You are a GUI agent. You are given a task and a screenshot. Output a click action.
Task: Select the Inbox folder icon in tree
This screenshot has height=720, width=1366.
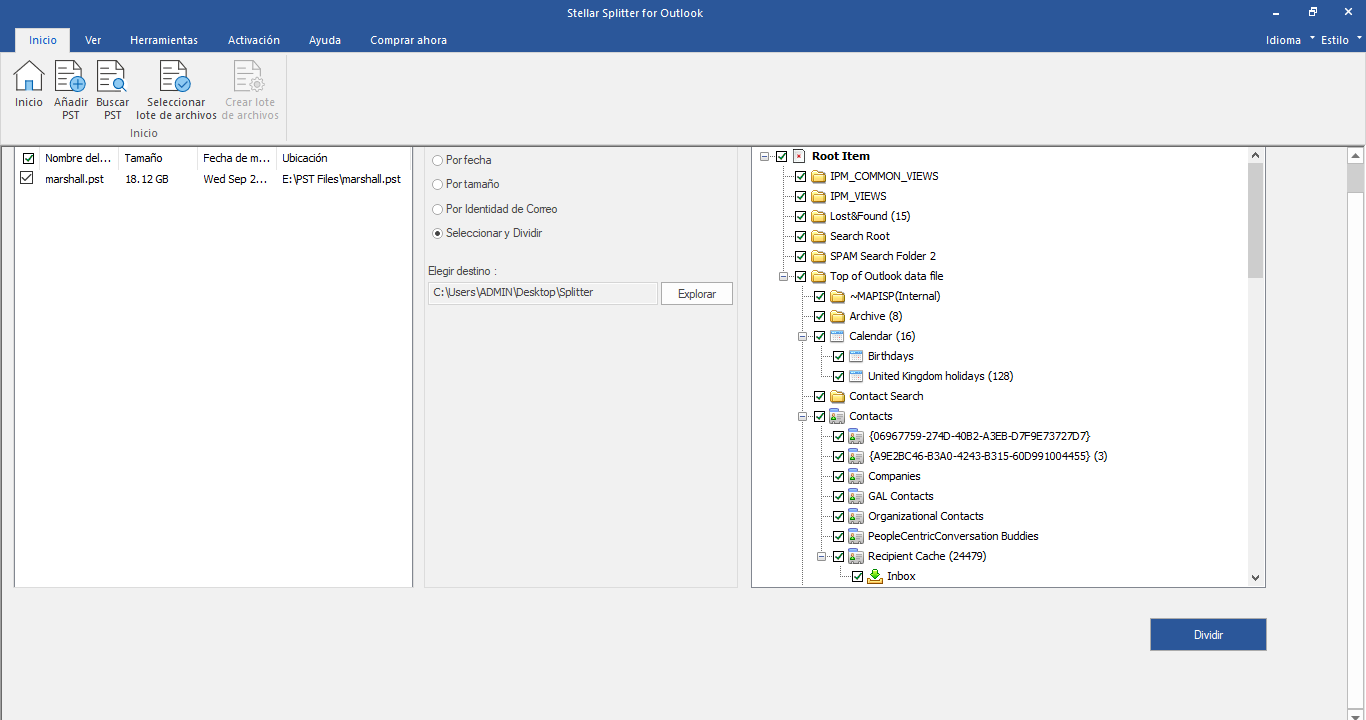coord(875,576)
